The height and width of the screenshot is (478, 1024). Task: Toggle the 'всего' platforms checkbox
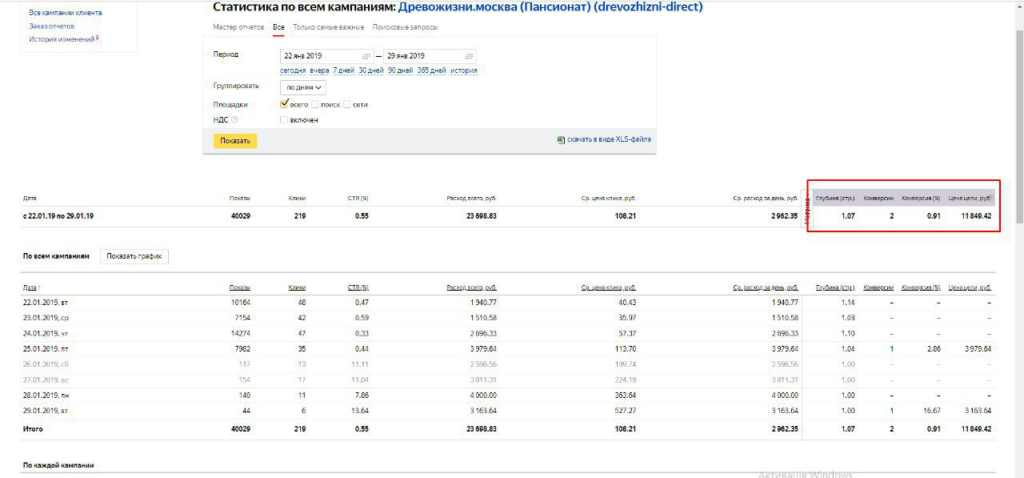(285, 104)
